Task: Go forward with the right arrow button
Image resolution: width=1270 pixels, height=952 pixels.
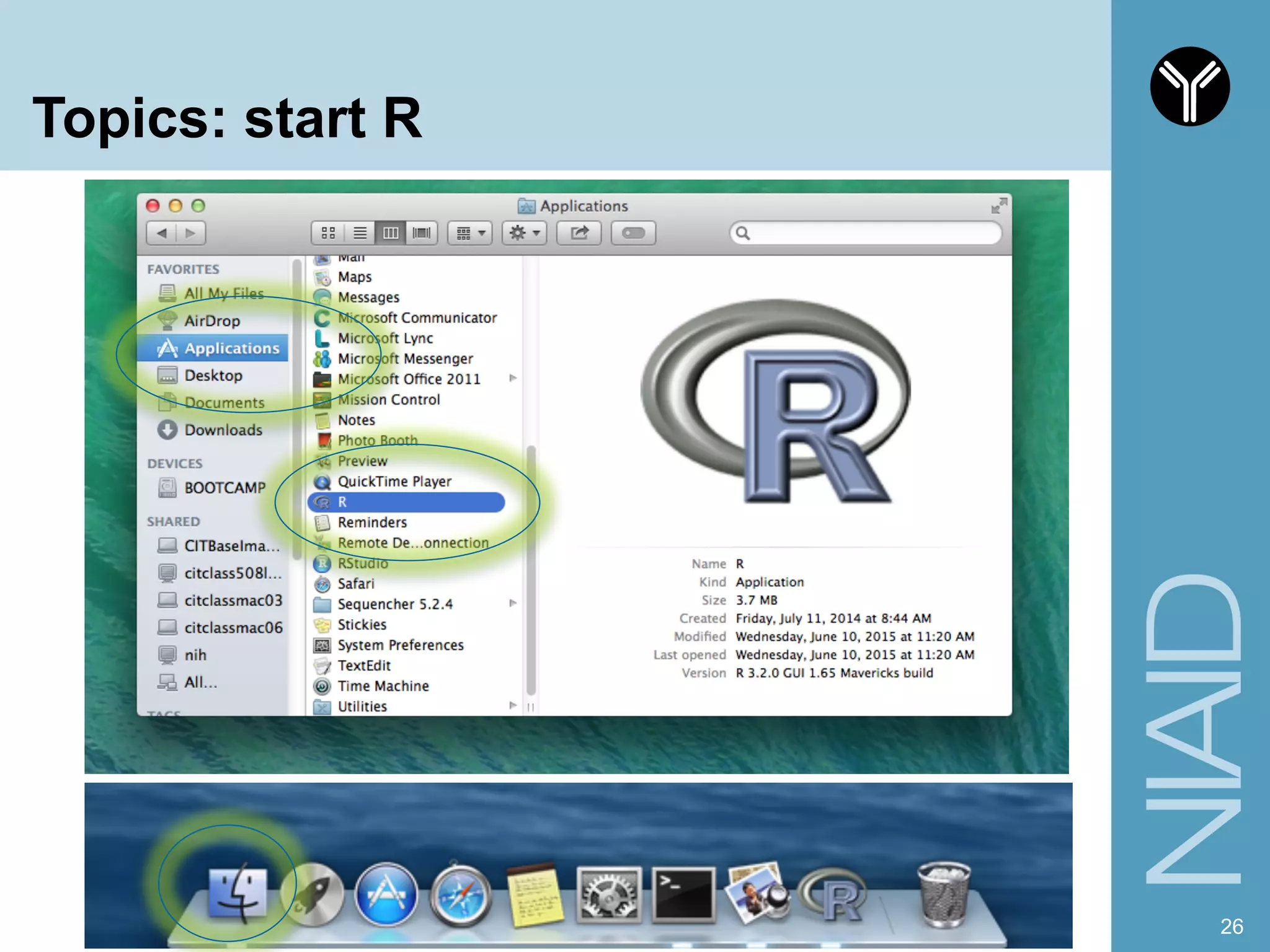Action: [x=191, y=233]
